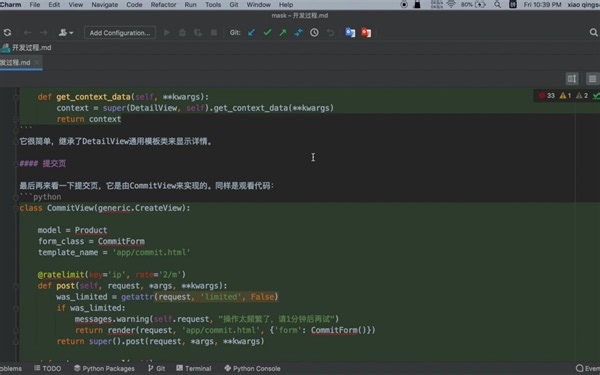Viewport: 600px width, 375px height.
Task: Click the 开发过程.md breadcrumb in the navigation bar
Action: point(27,47)
